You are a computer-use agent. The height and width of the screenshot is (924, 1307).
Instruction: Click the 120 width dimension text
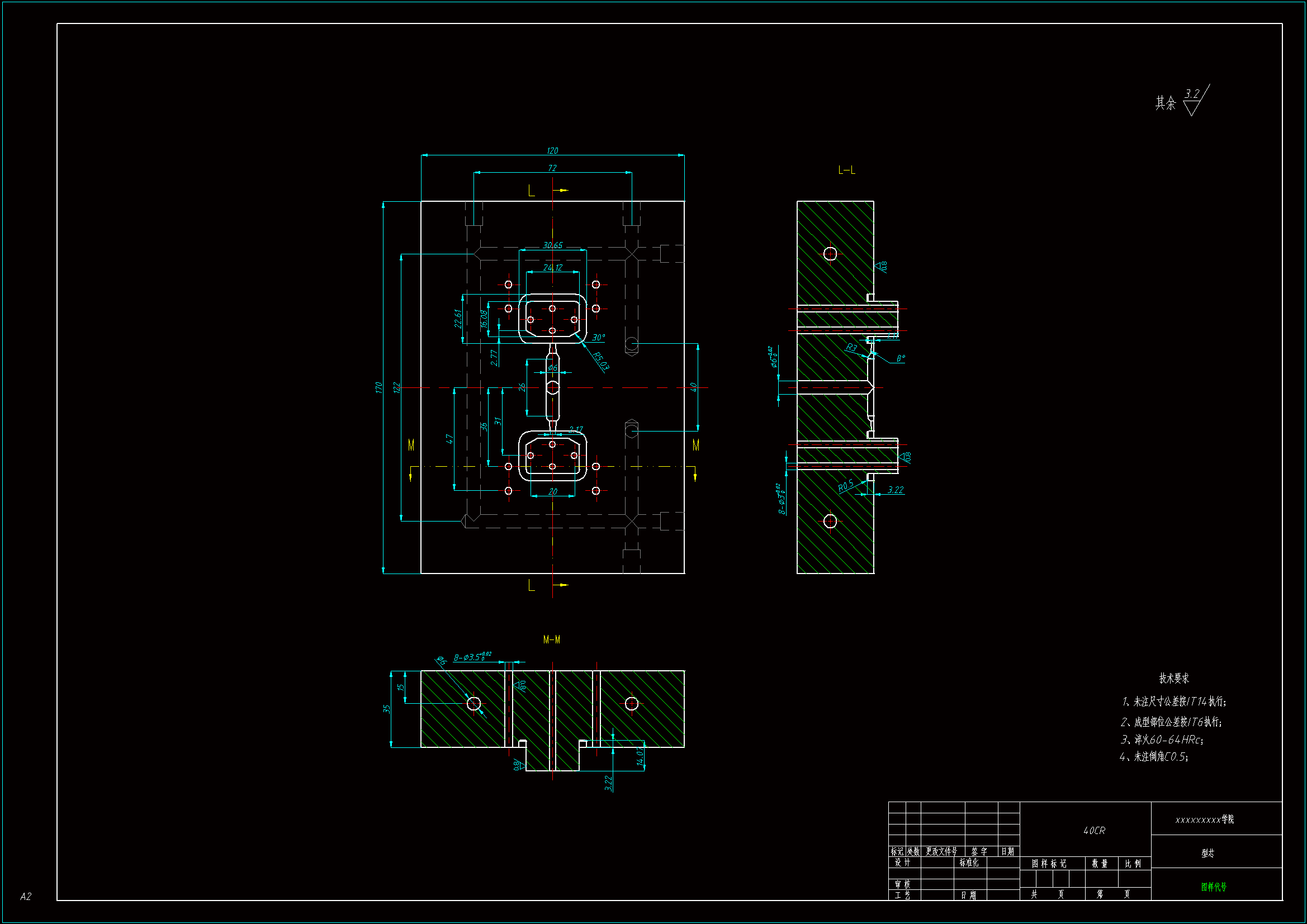point(552,151)
